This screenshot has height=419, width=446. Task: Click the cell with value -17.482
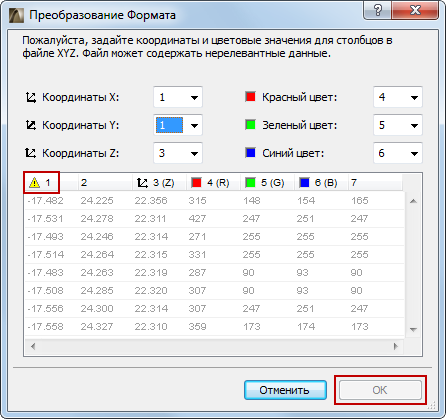click(45, 201)
